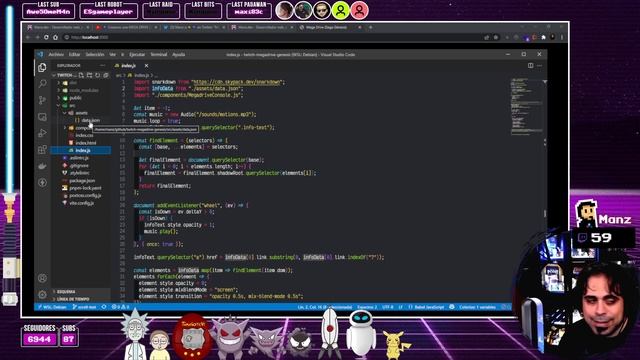
Task: Bookmark the page with the star icon
Action: click(x=496, y=37)
